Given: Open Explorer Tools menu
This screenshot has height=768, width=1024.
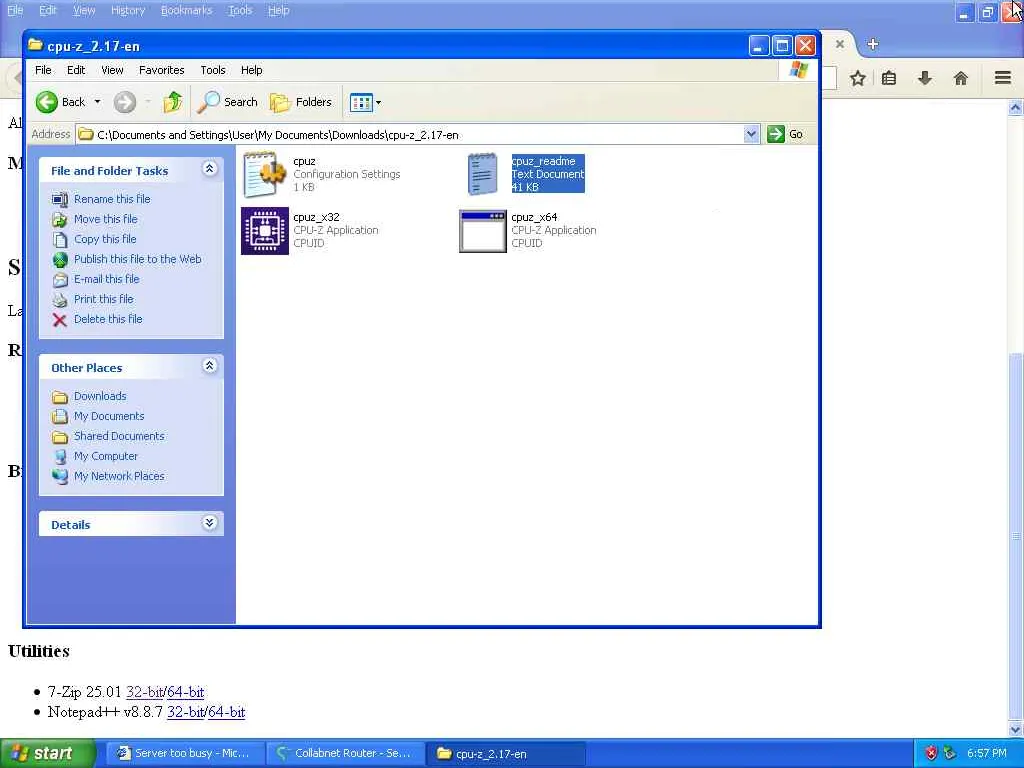Looking at the screenshot, I should tap(213, 70).
